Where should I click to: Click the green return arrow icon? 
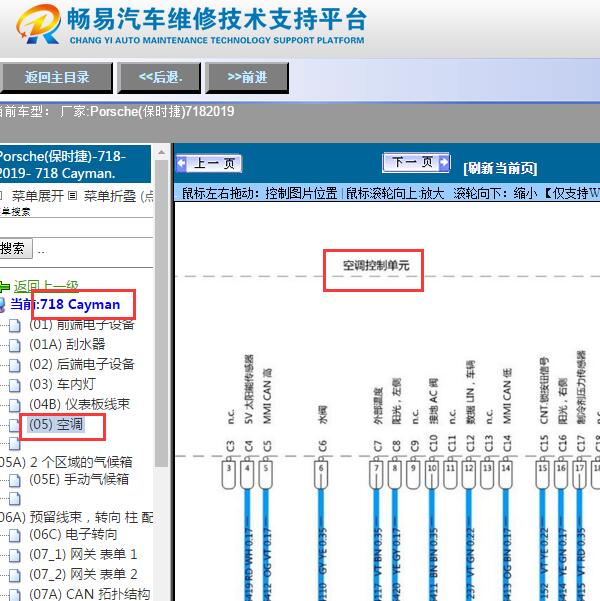pyautogui.click(x=5, y=286)
